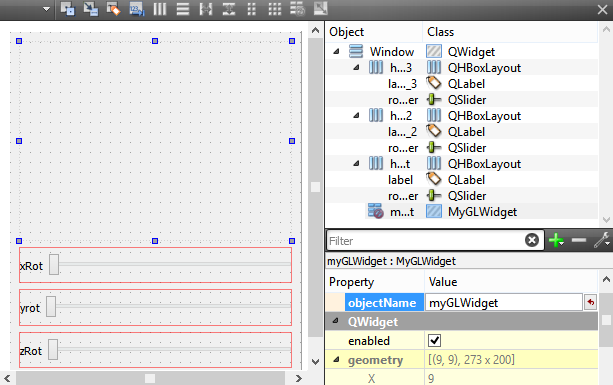The width and height of the screenshot is (613, 385).
Task: Click form horizontal scrollbar left arrow
Action: coord(7,378)
